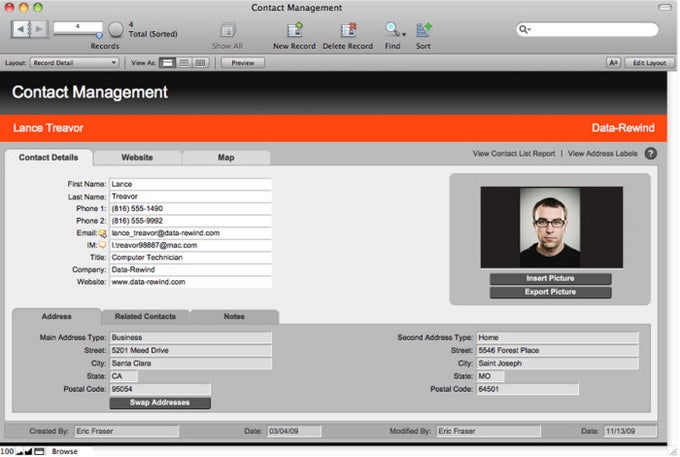This screenshot has height=457, width=680.
Task: Click the New Record toolbar icon
Action: [x=295, y=30]
